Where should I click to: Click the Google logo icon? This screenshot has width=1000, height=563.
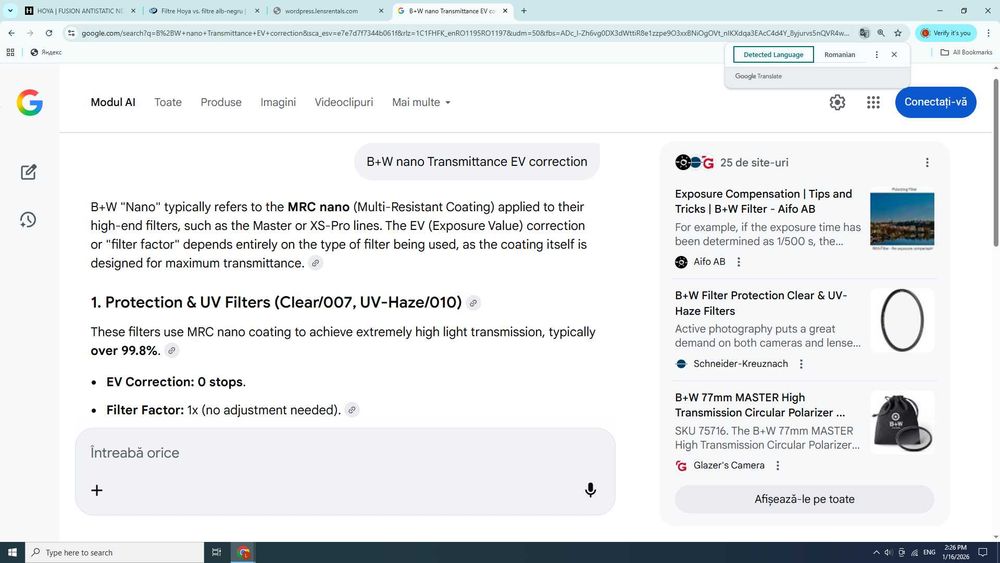point(29,102)
